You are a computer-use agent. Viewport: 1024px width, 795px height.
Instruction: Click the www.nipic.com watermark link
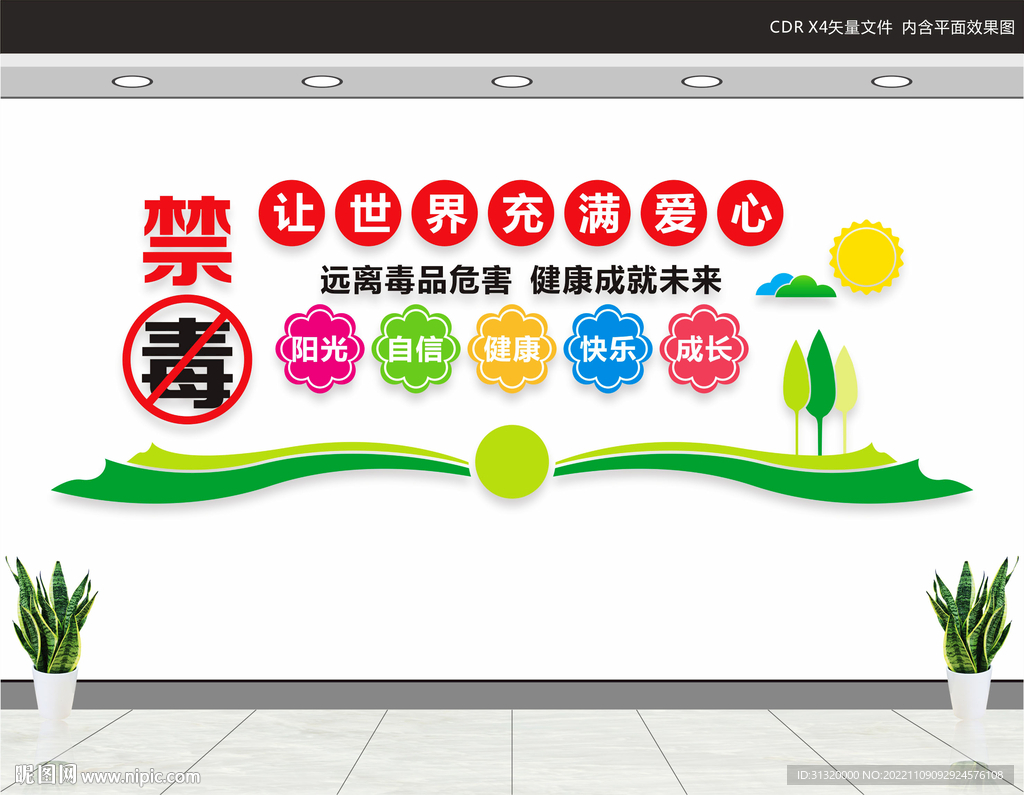140,776
